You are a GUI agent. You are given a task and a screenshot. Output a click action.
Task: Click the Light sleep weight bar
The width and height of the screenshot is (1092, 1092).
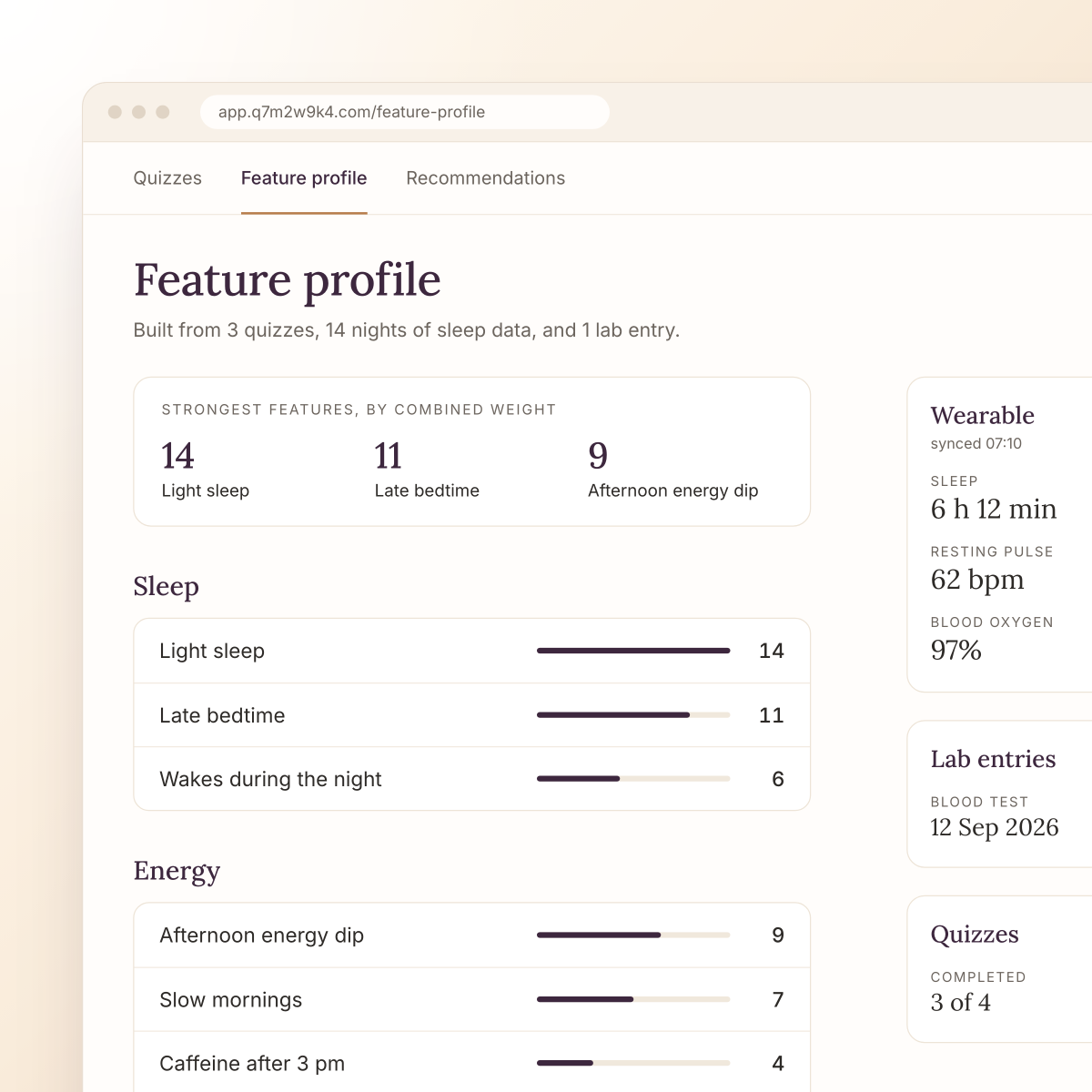tap(633, 651)
